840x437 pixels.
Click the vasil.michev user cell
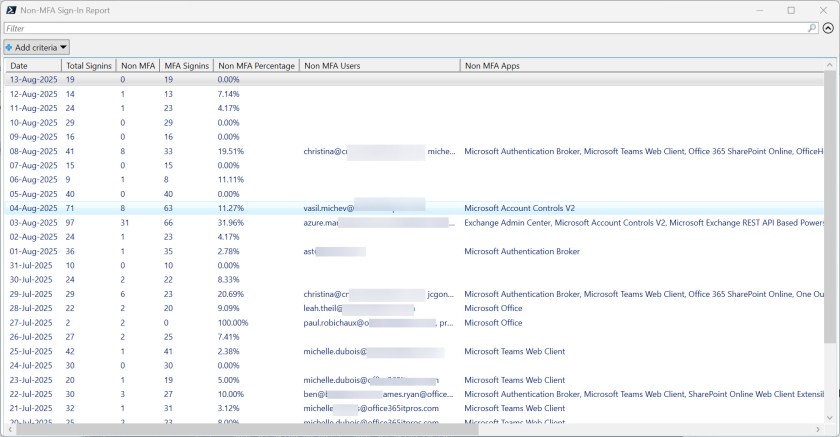tap(364, 208)
